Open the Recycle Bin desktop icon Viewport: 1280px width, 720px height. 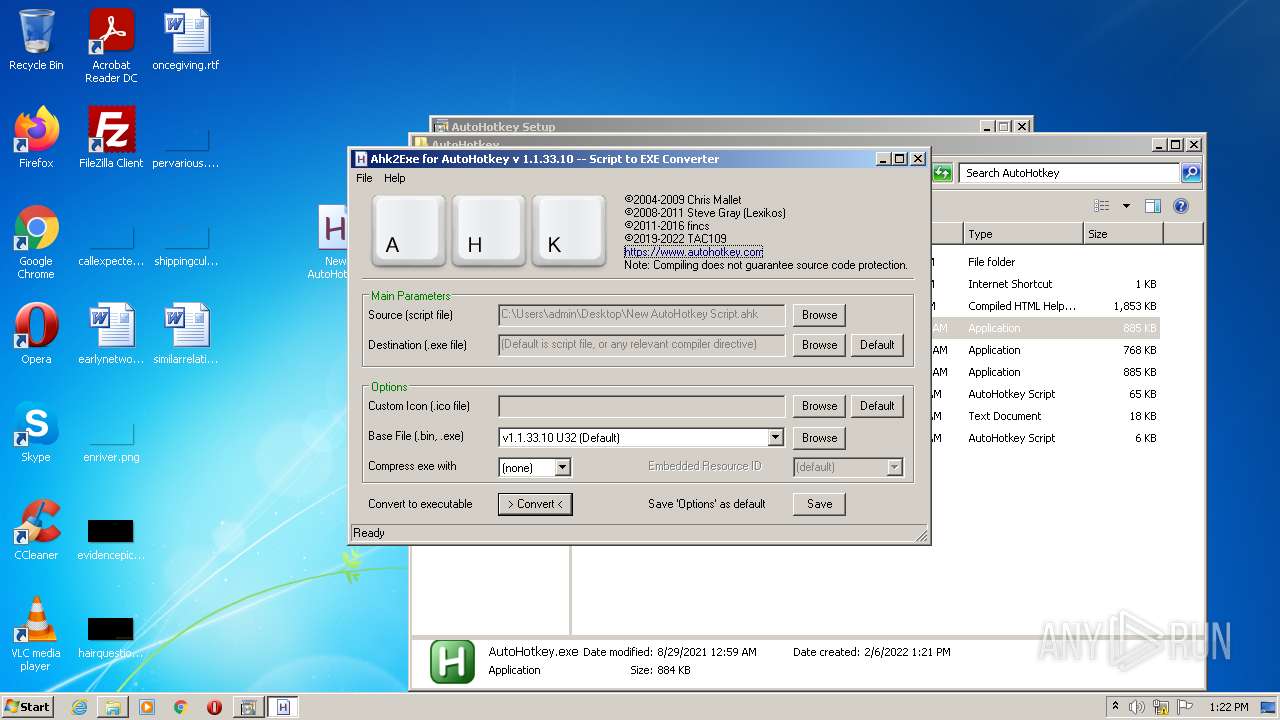(36, 40)
